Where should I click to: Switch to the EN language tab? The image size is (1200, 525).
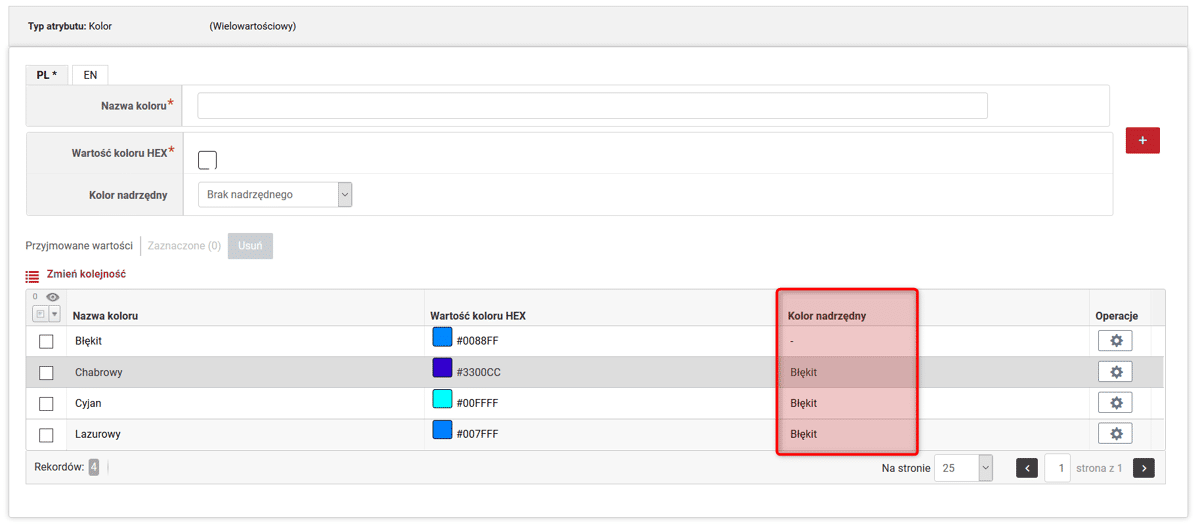click(x=90, y=75)
